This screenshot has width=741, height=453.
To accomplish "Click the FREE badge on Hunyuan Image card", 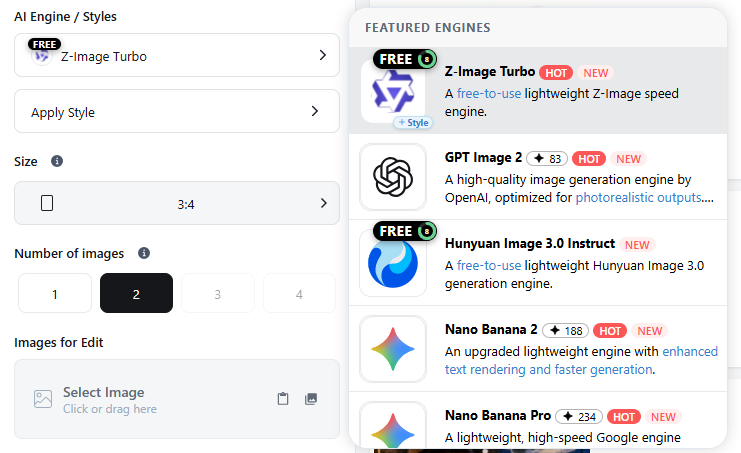I will [405, 231].
